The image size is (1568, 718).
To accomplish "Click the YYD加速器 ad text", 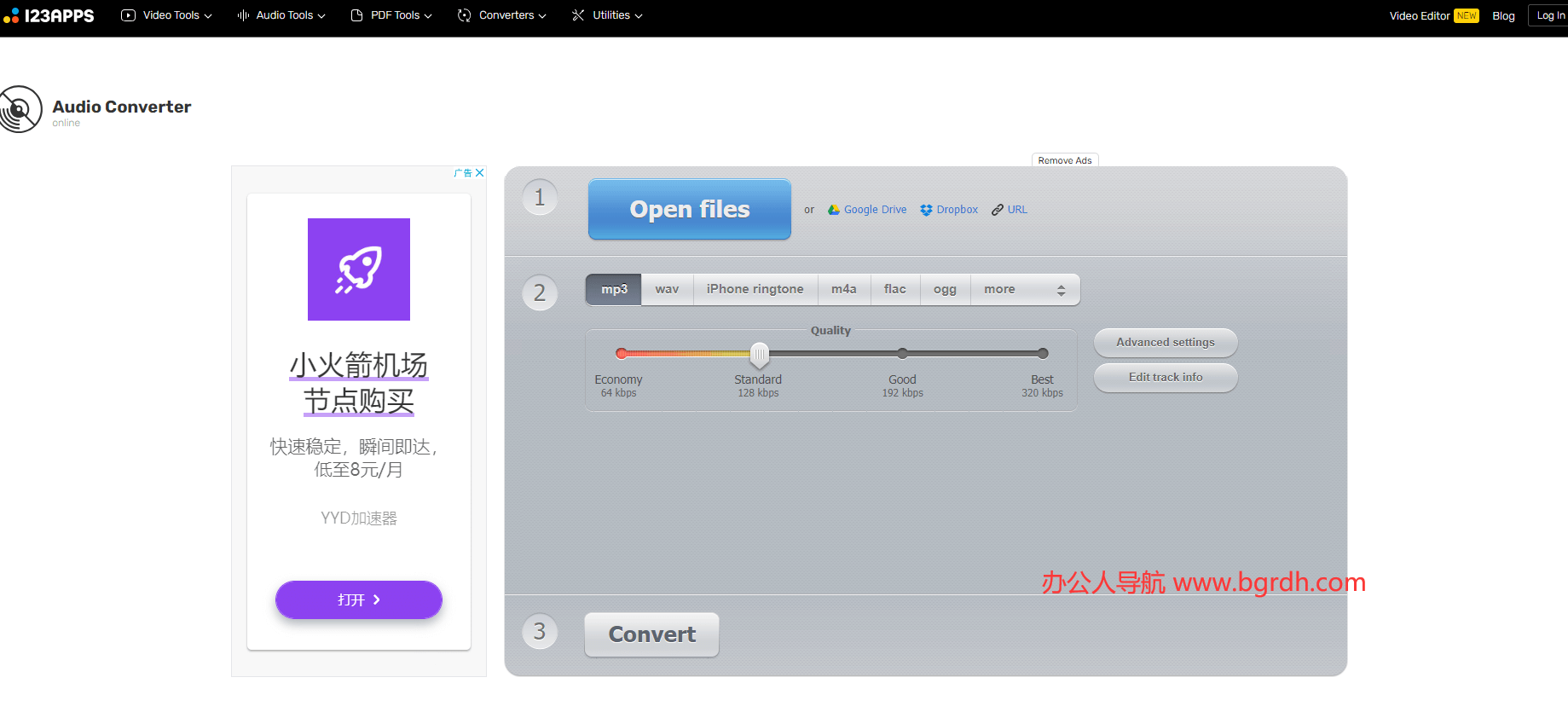I will coord(359,518).
